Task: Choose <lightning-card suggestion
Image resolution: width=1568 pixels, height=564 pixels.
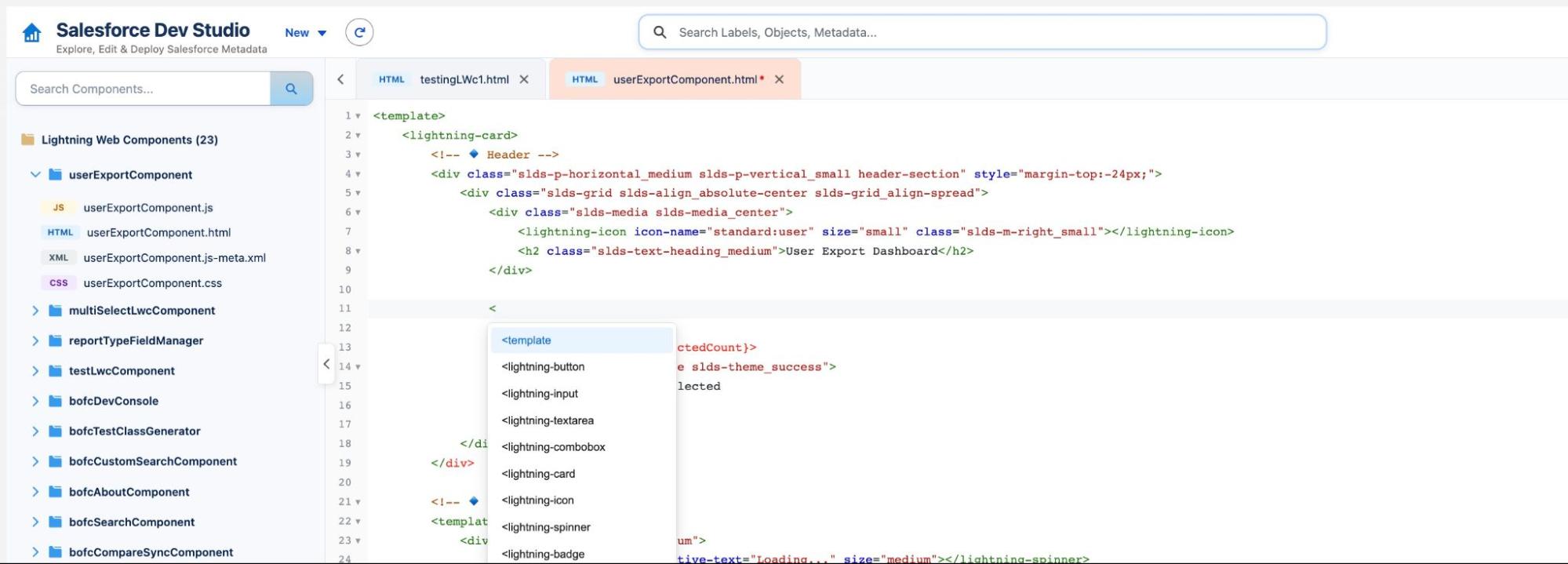Action: (581, 474)
